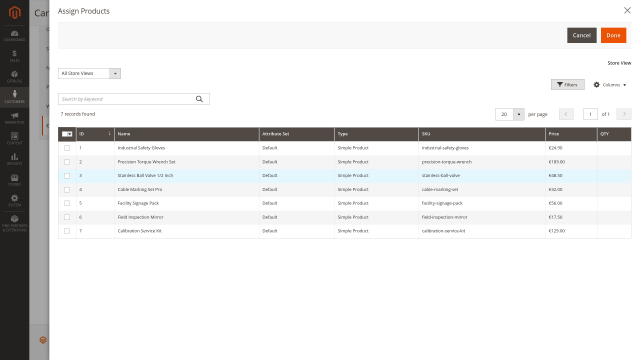
Task: Open the per page count dropdown
Action: [519, 114]
